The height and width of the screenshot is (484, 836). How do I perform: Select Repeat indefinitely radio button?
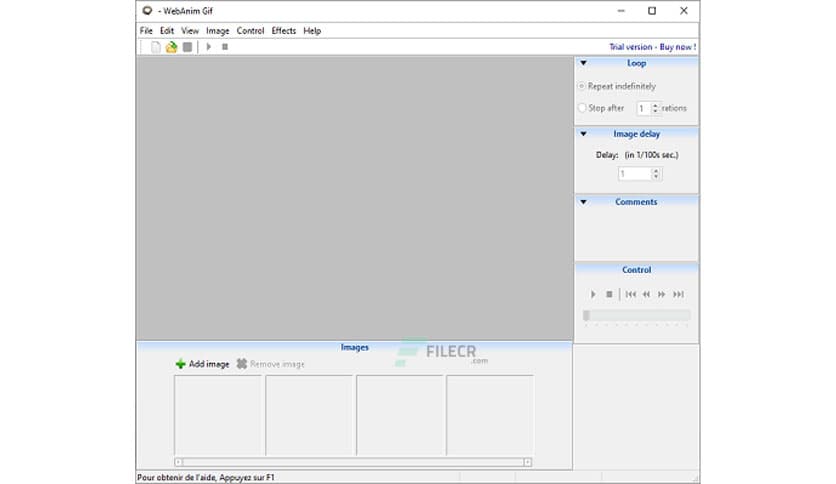582,86
